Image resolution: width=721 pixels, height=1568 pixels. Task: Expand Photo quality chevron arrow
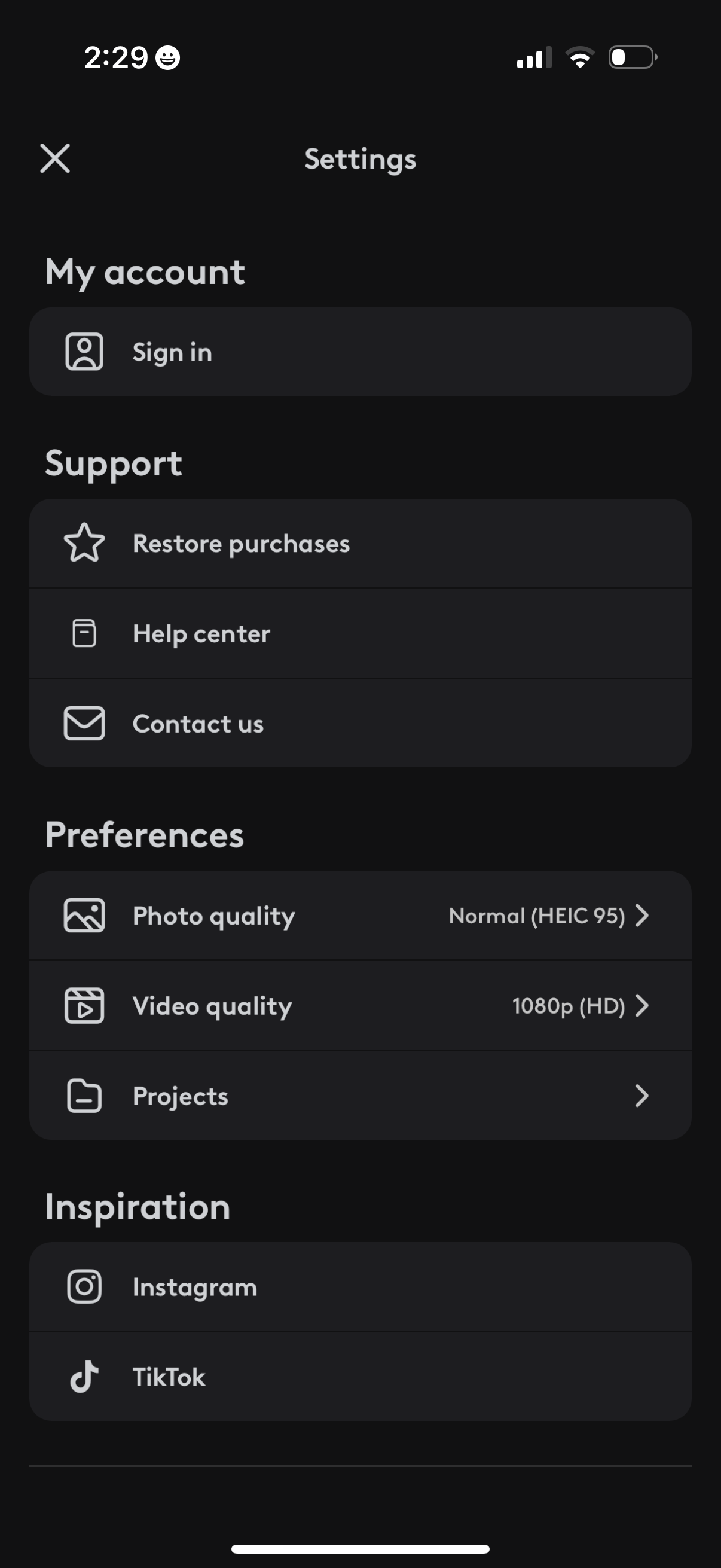coord(642,916)
